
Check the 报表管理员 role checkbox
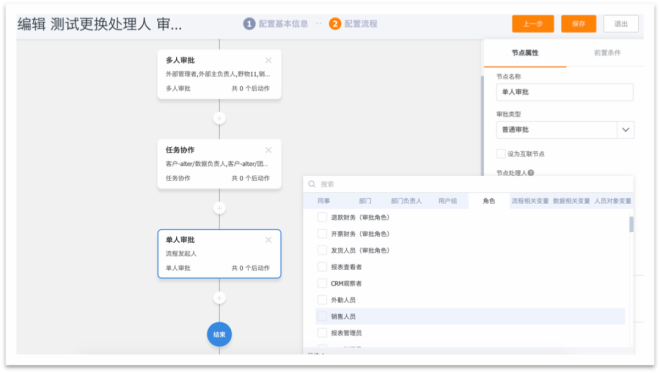pos(322,333)
